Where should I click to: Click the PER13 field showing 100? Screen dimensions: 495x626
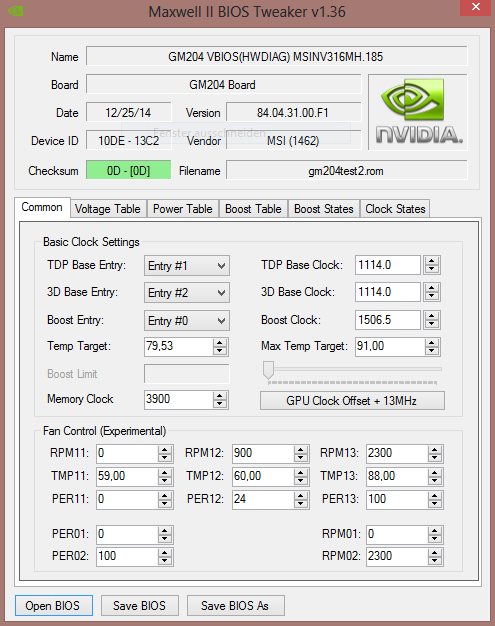coord(397,499)
